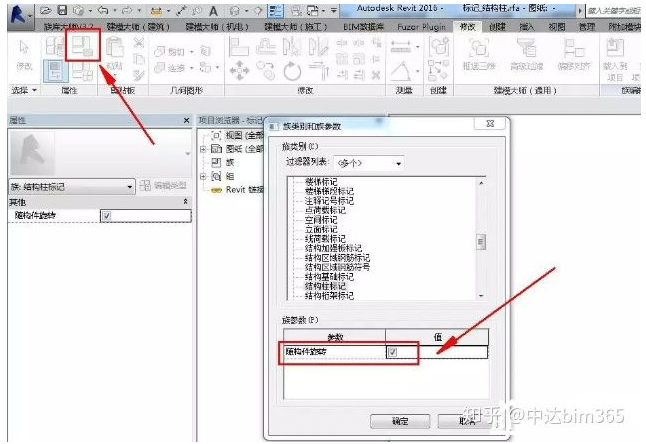646x444 pixels.
Task: Toggle 随构件旋转 checkbox in dialog
Action: (393, 353)
